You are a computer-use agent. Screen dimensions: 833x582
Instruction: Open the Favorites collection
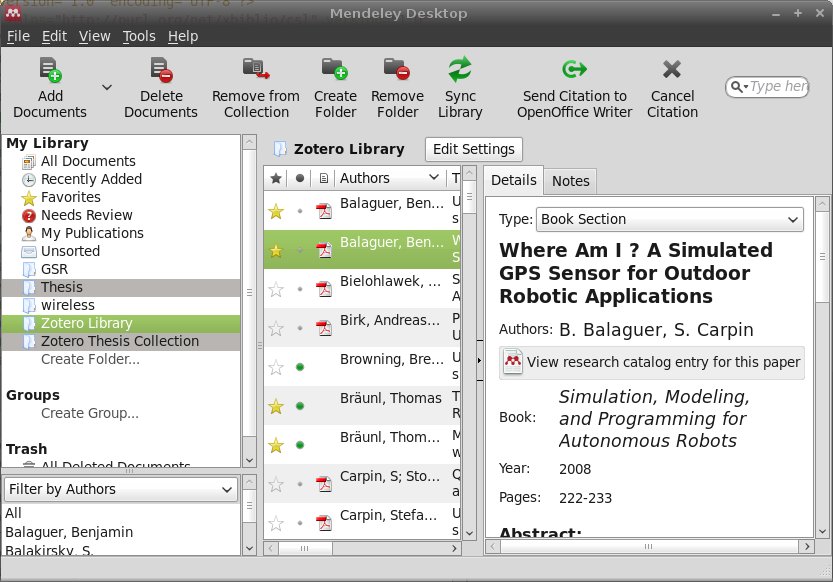click(x=71, y=197)
